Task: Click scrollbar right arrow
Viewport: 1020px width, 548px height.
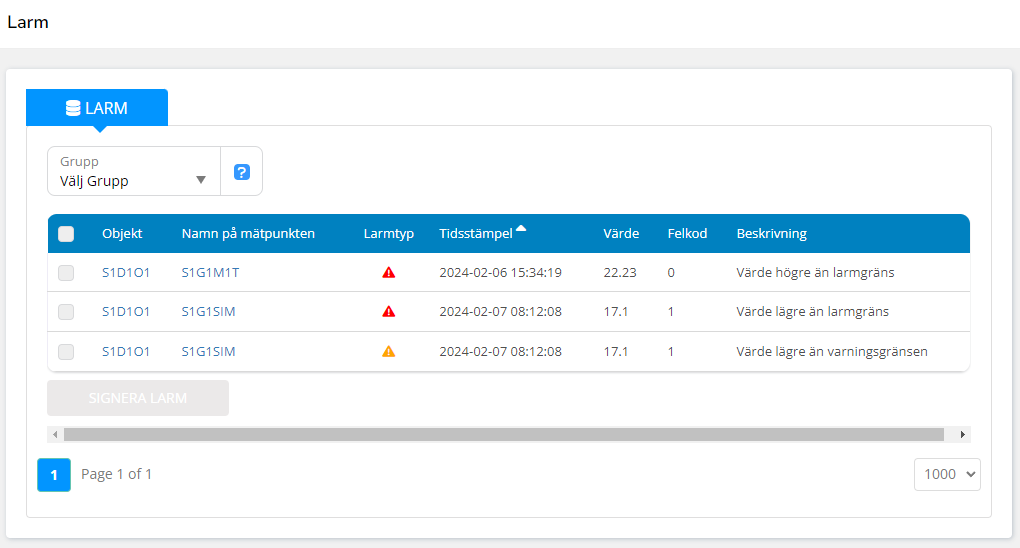Action: [x=962, y=435]
